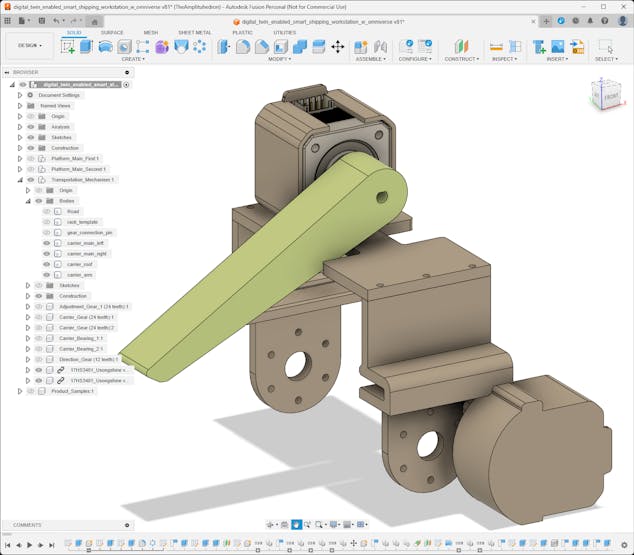Screen dimensions: 634x555
Task: Click the Measure tool in Inspect
Action: (x=496, y=46)
